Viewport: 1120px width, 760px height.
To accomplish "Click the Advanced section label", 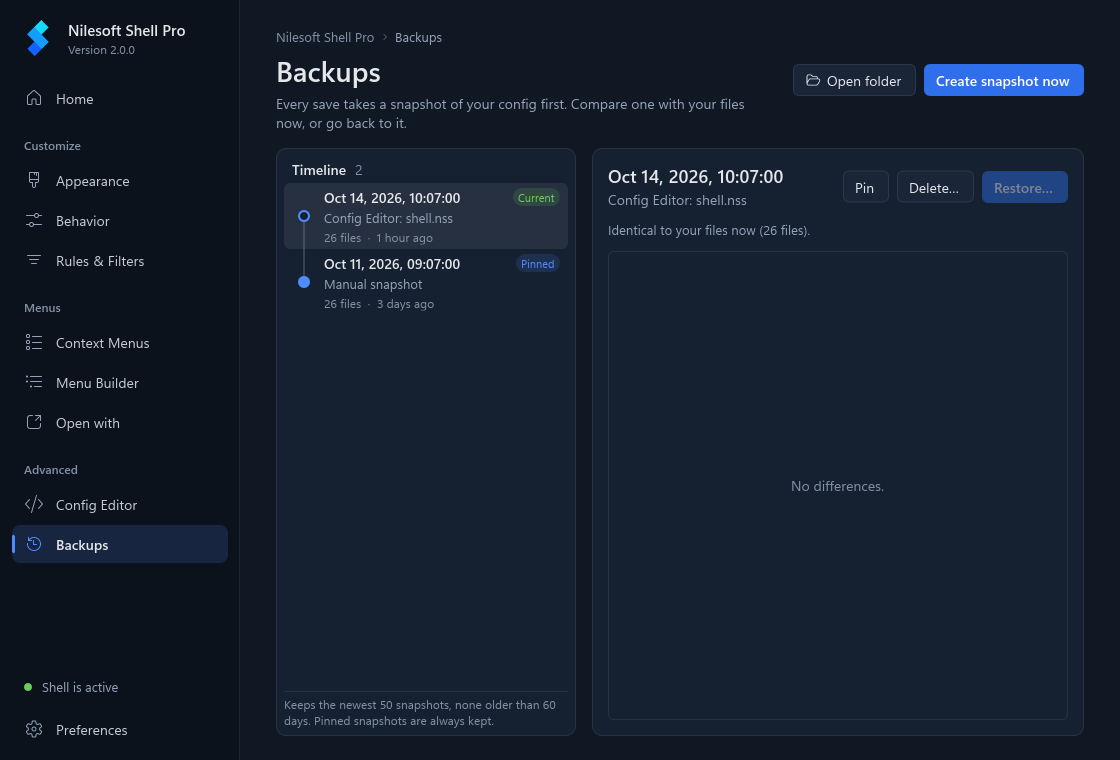I will 51,470.
